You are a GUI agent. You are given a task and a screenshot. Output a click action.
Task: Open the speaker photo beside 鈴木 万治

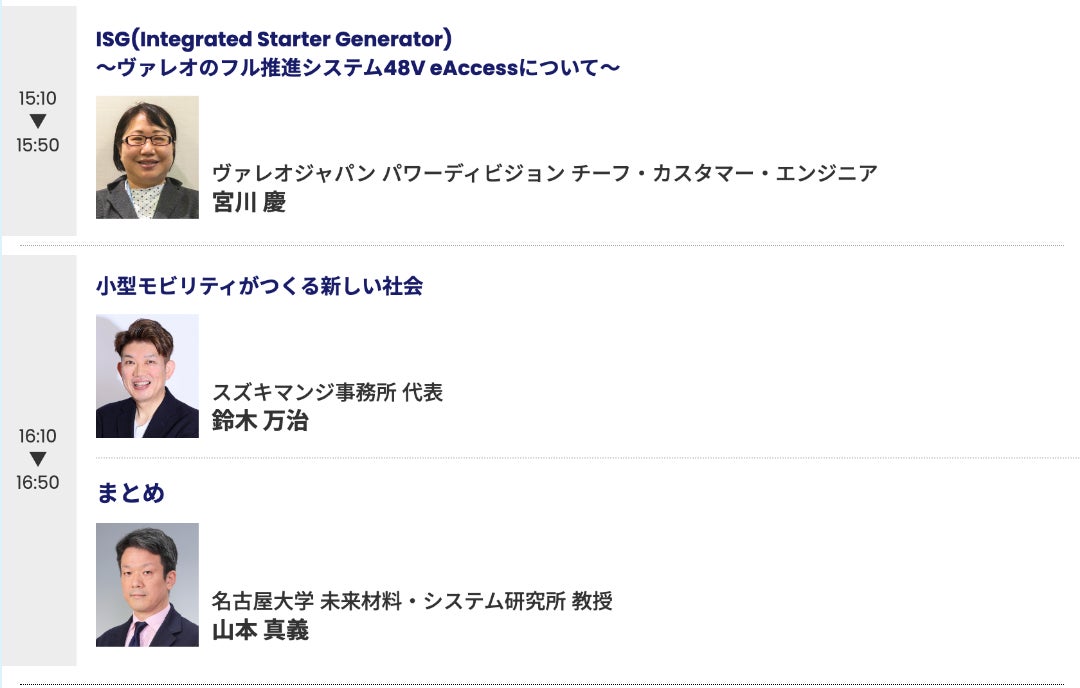147,376
